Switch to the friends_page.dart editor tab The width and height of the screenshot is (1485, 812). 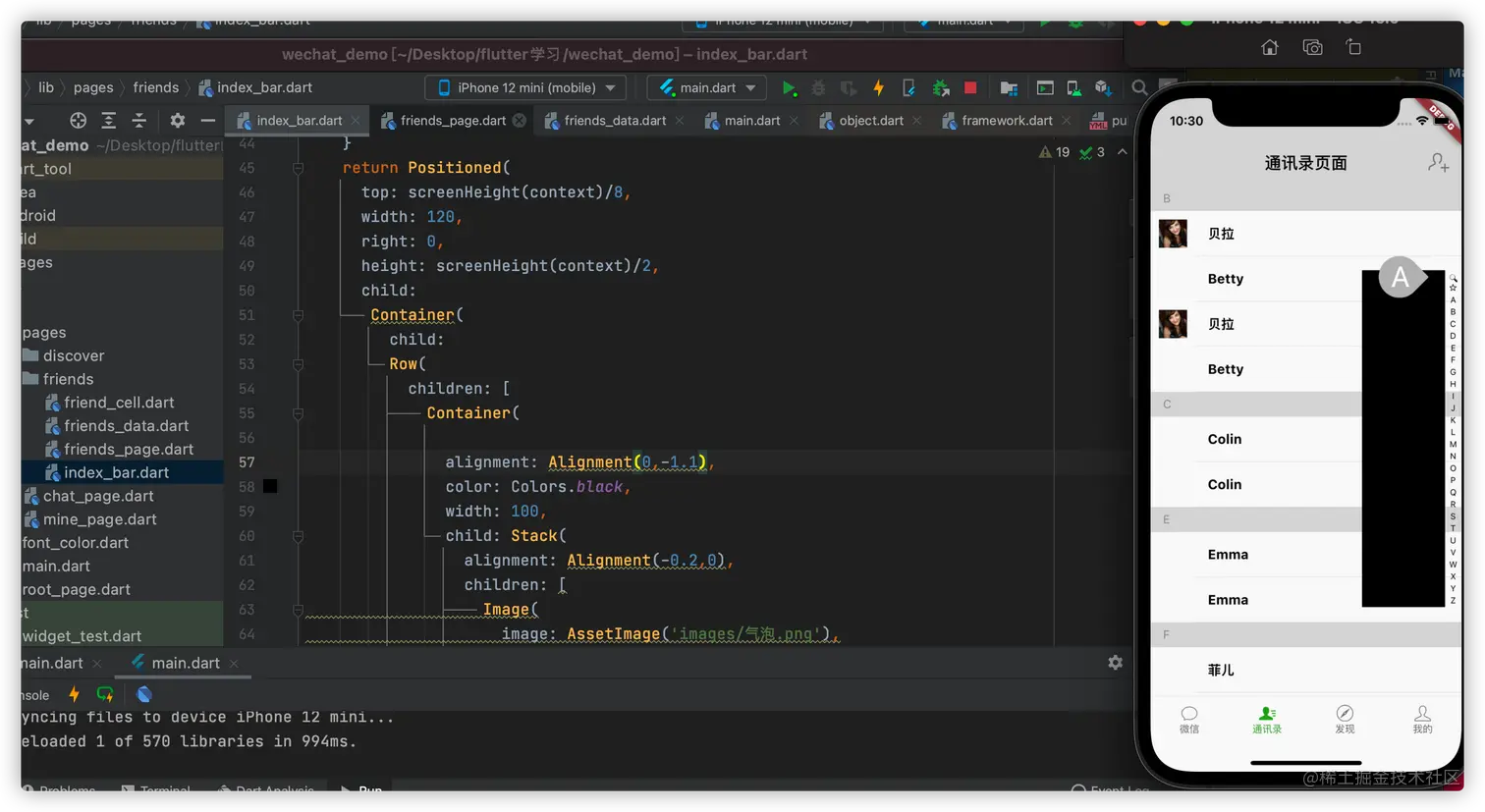click(452, 121)
